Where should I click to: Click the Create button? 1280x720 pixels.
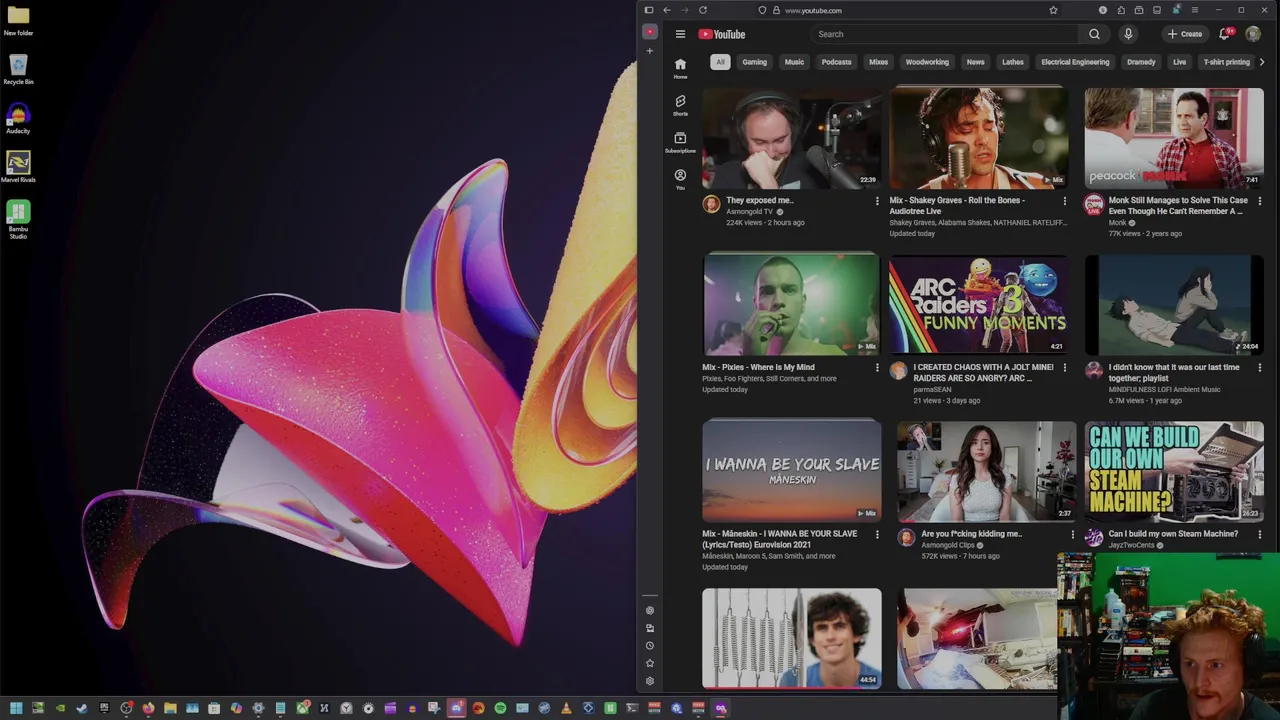pyautogui.click(x=1185, y=34)
